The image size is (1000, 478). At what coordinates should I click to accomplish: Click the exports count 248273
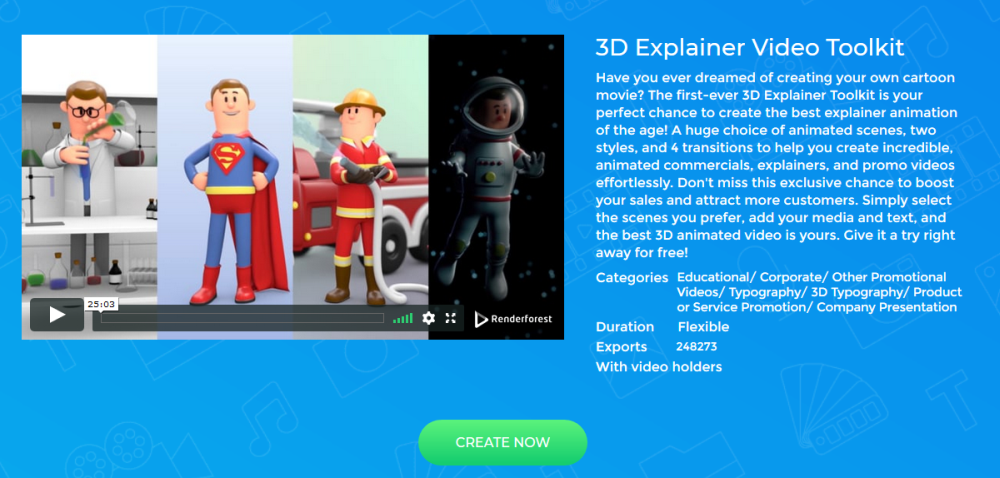[x=696, y=347]
